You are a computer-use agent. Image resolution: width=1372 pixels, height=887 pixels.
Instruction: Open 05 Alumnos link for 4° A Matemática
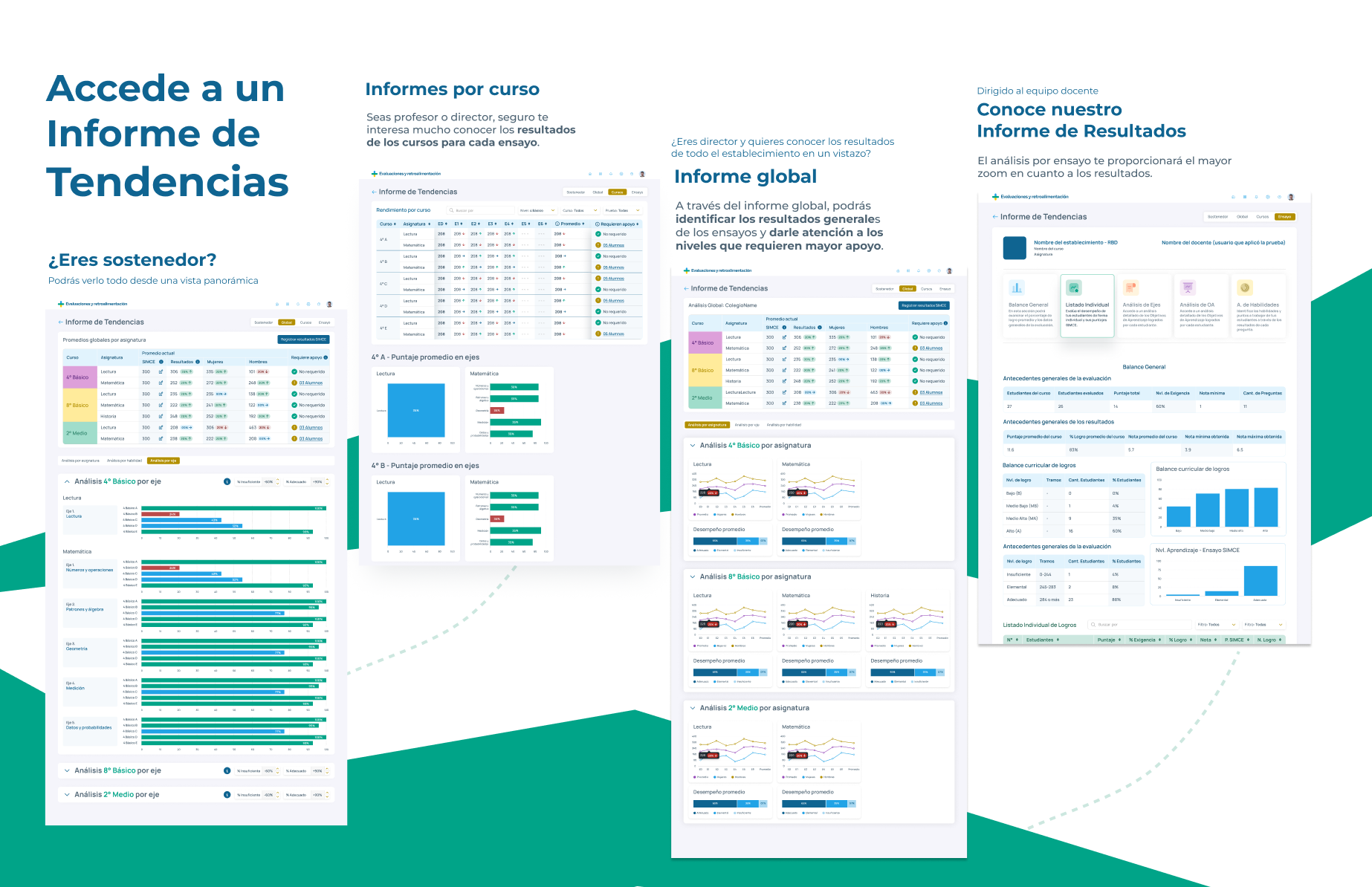(x=613, y=245)
